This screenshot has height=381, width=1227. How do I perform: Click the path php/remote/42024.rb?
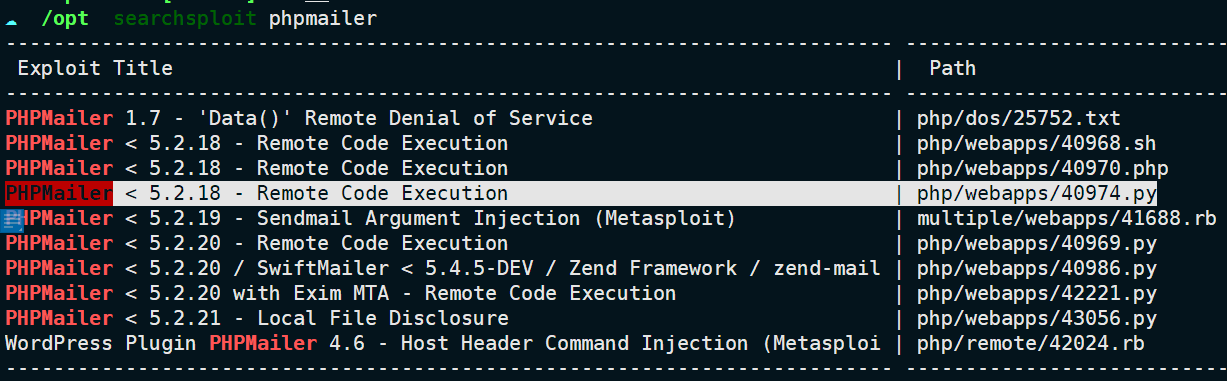pyautogui.click(x=1024, y=344)
